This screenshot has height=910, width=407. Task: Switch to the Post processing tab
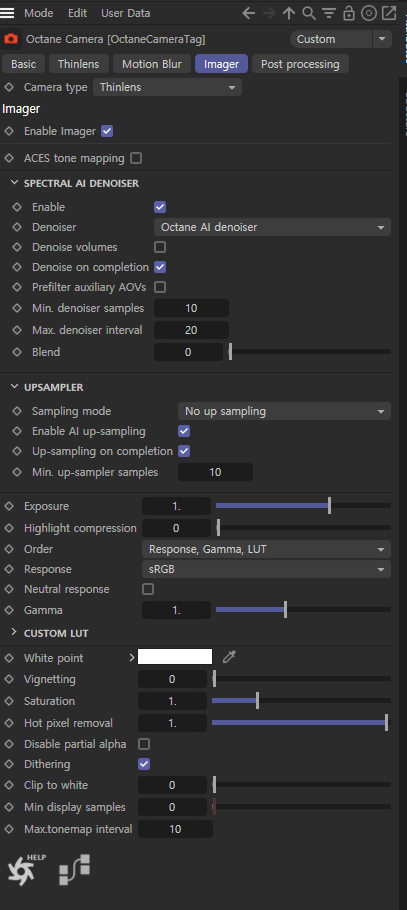(x=300, y=64)
